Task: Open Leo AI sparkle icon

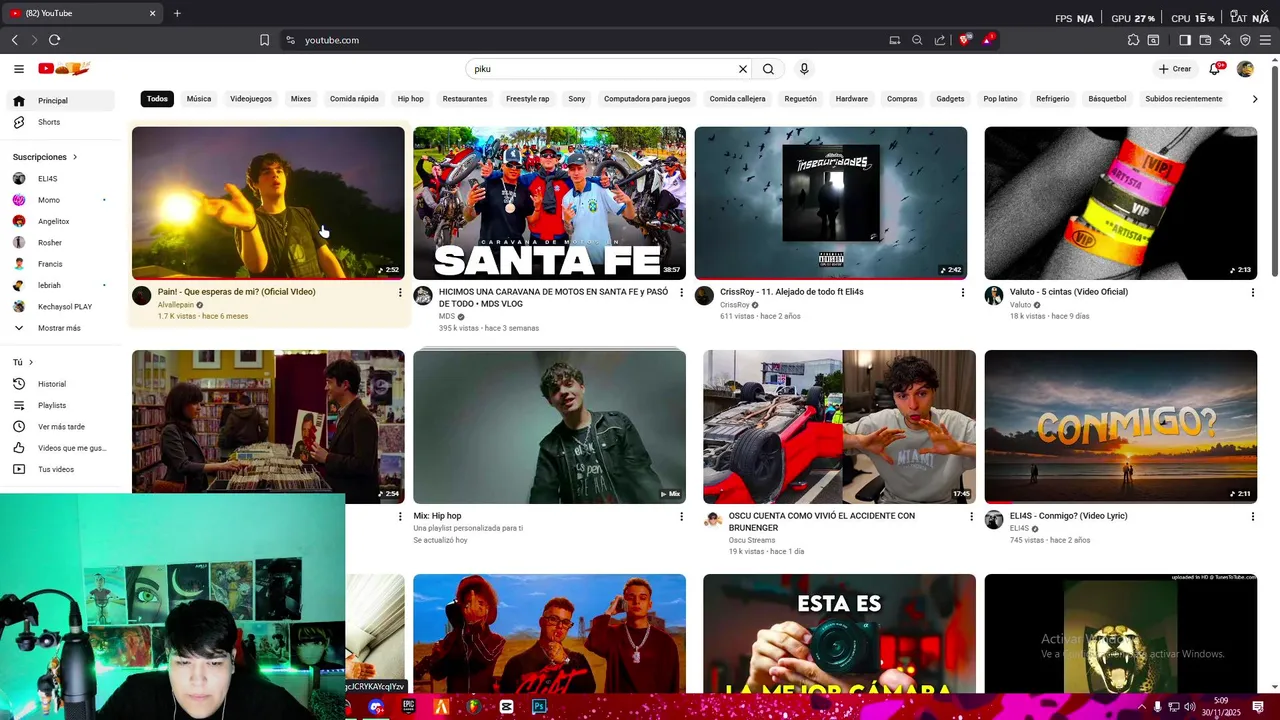Action: tap(1225, 40)
